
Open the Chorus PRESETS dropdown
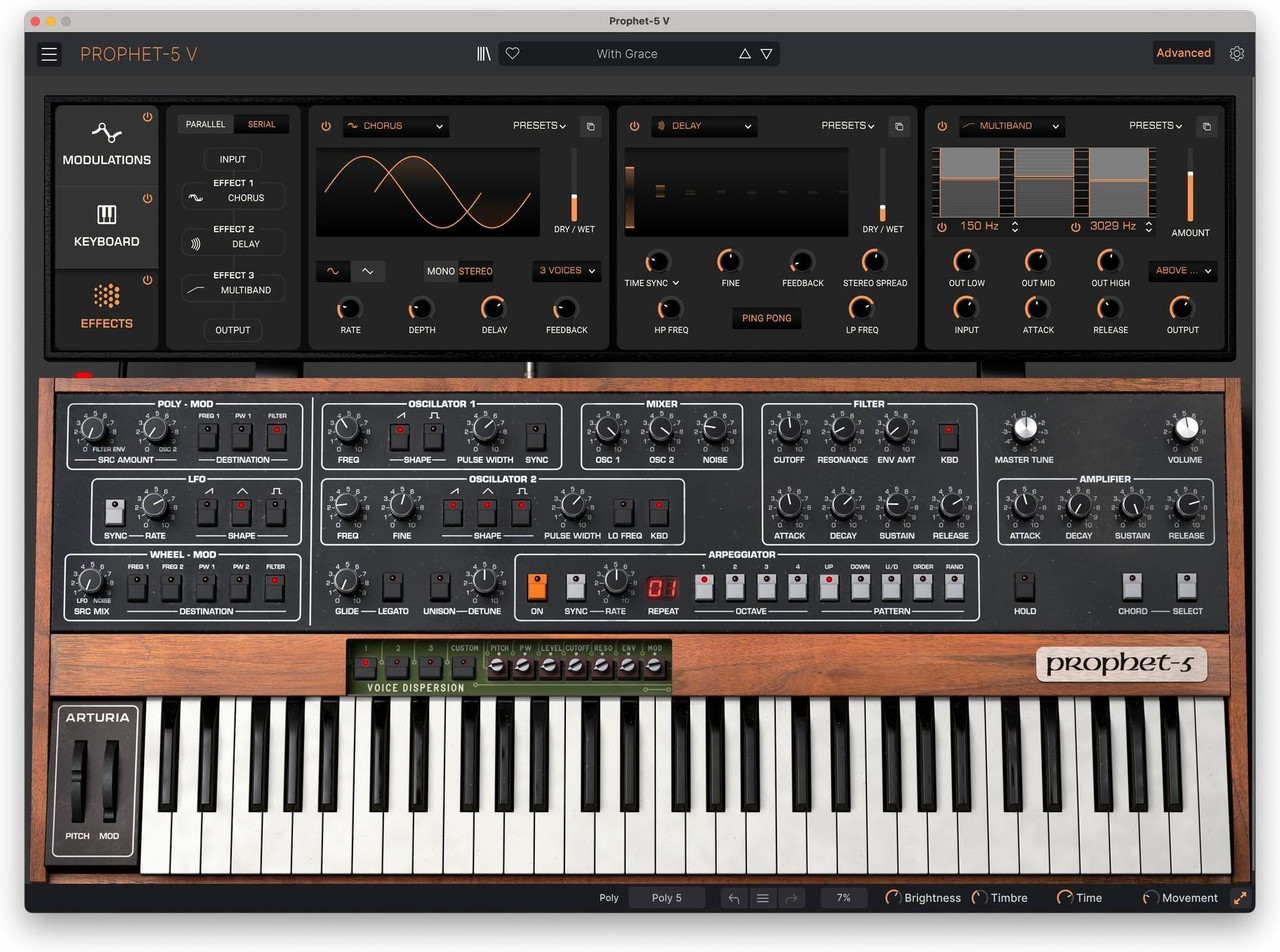click(x=540, y=126)
